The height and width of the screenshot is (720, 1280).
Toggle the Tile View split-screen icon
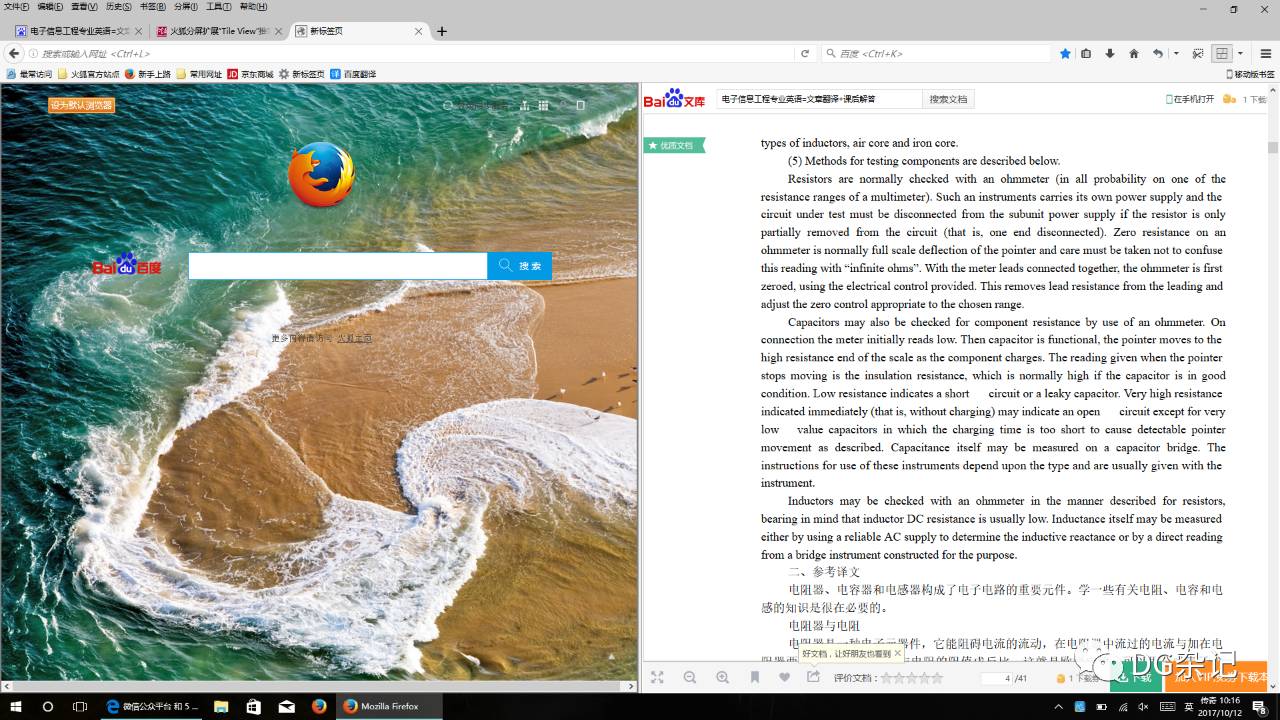1221,53
